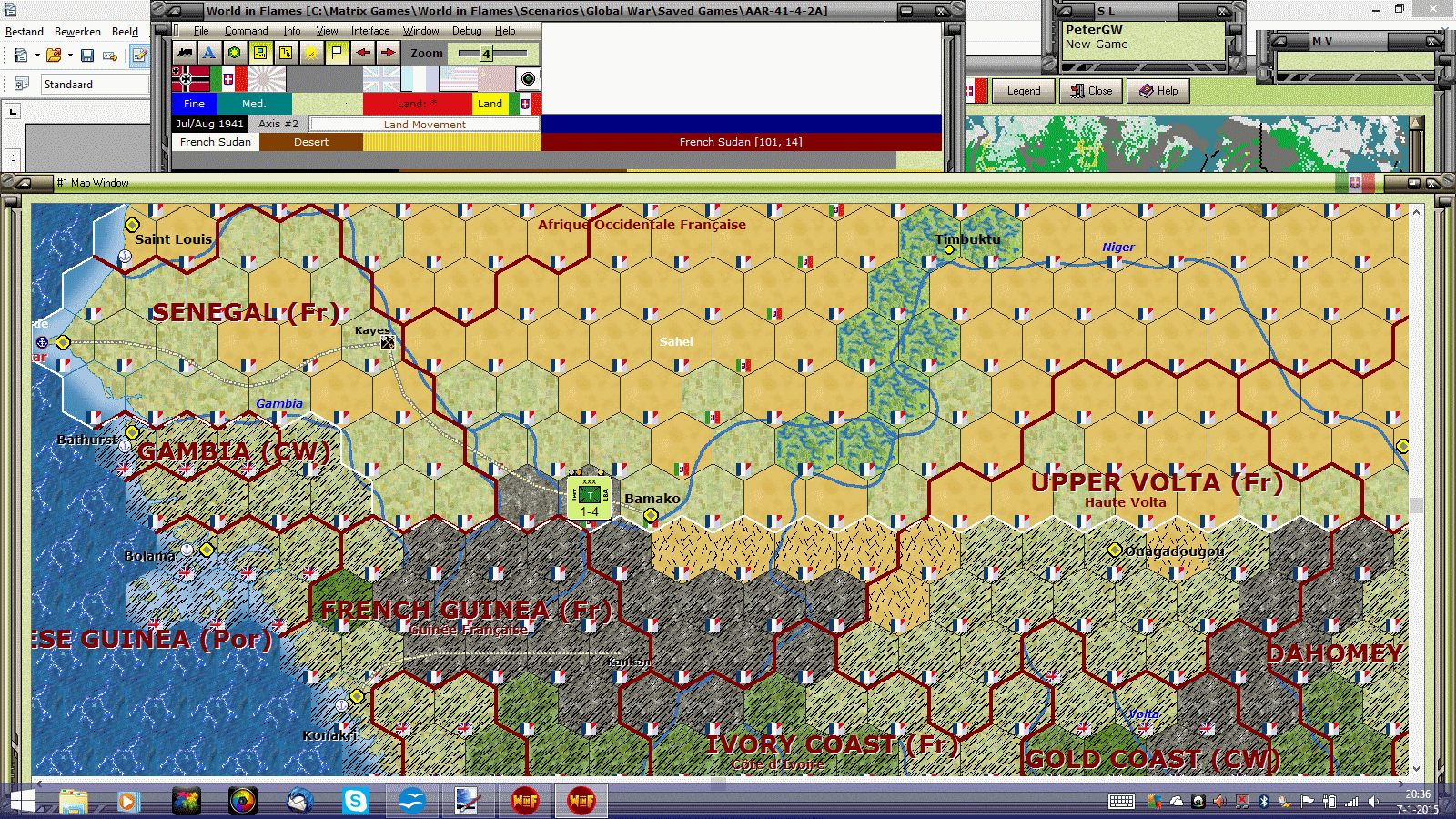Open the Command menu
This screenshot has height=819, width=1456.
click(246, 31)
